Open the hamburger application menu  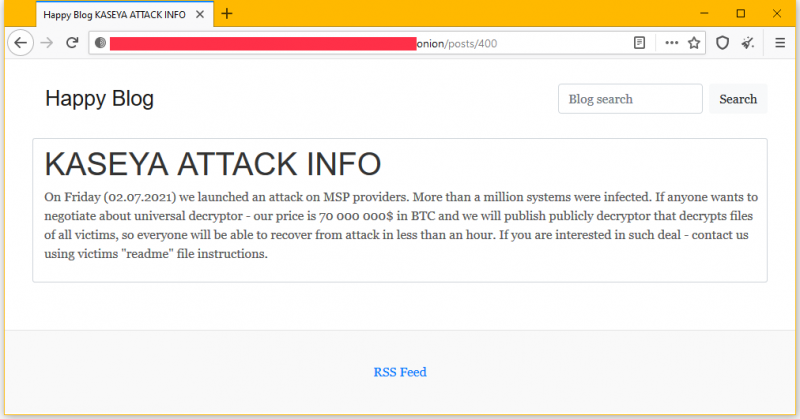point(780,43)
